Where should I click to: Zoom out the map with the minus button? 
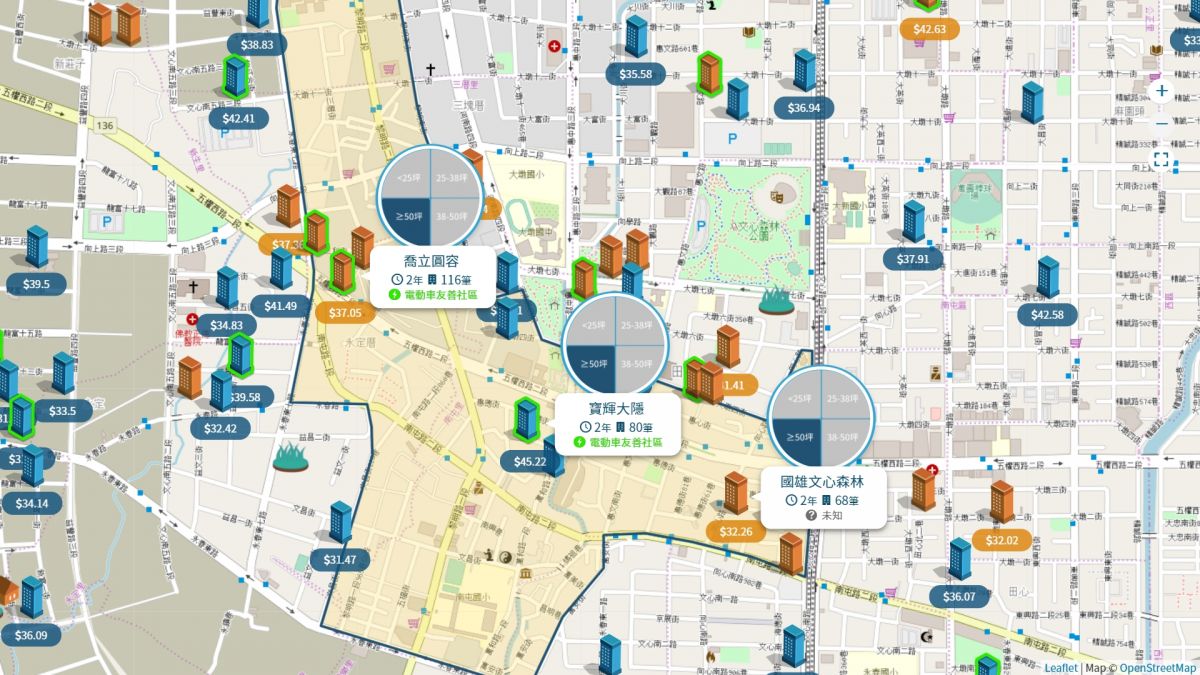(1161, 124)
